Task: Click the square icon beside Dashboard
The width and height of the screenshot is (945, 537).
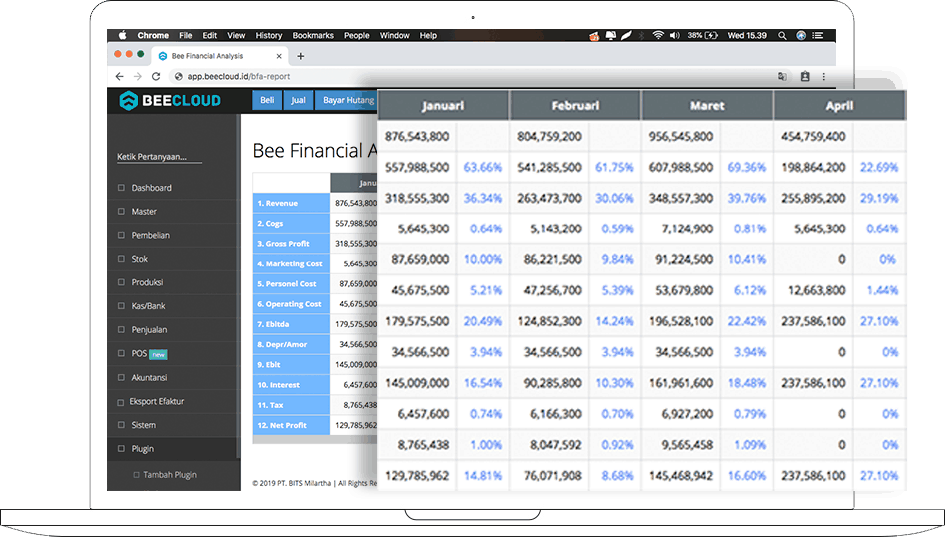Action: point(121,188)
